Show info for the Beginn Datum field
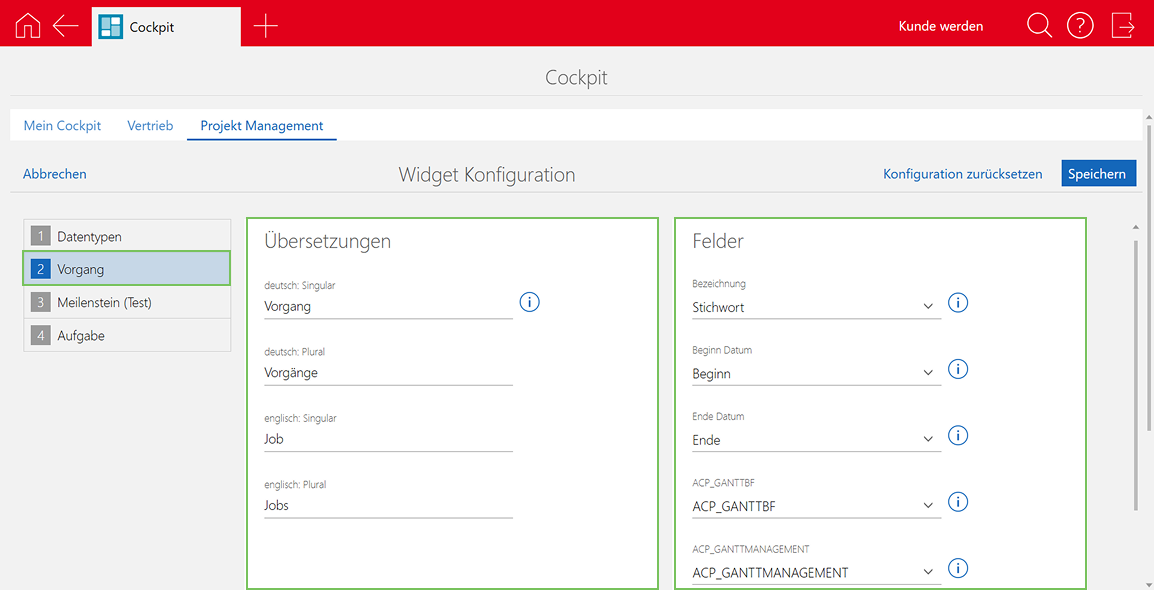1154x590 pixels. coord(957,369)
